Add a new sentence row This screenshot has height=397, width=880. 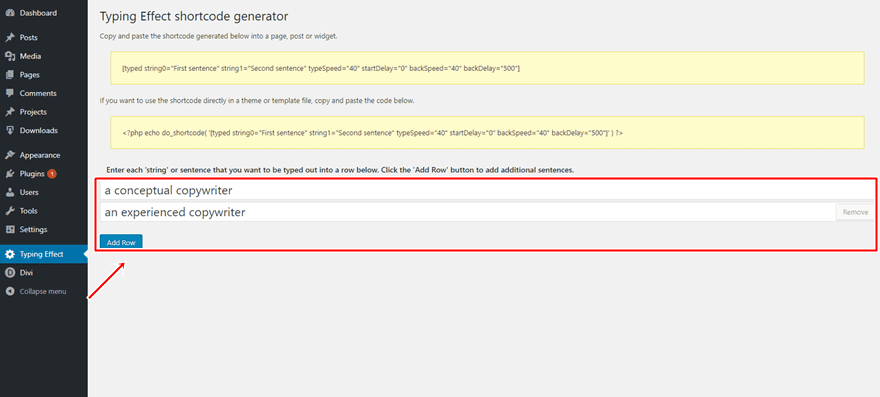pyautogui.click(x=121, y=243)
